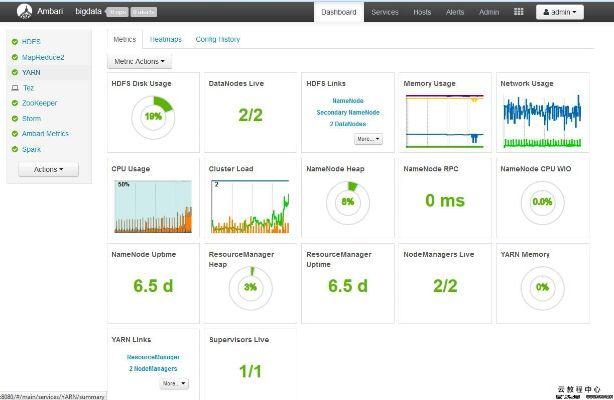Viewport: 614px width, 400px height.
Task: Click the NameNode Heap gauge
Action: (348, 201)
